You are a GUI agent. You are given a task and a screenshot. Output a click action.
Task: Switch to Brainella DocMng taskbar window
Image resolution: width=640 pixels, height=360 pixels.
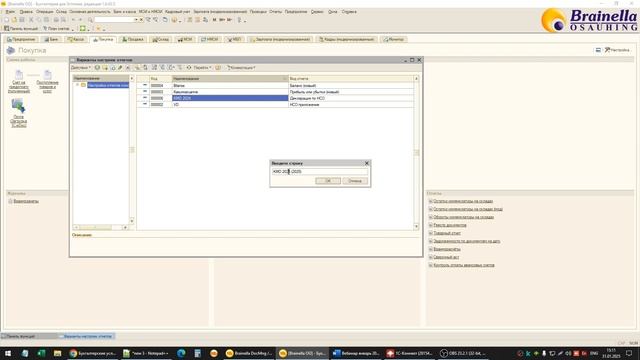pos(249,353)
